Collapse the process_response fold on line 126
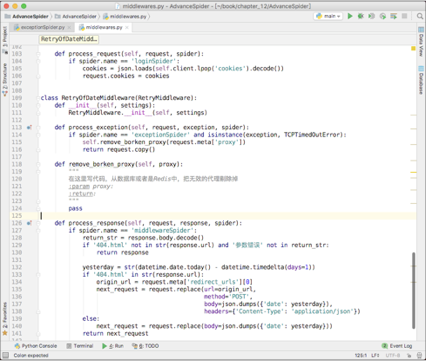This screenshot has height=361, width=426. pos(38,223)
